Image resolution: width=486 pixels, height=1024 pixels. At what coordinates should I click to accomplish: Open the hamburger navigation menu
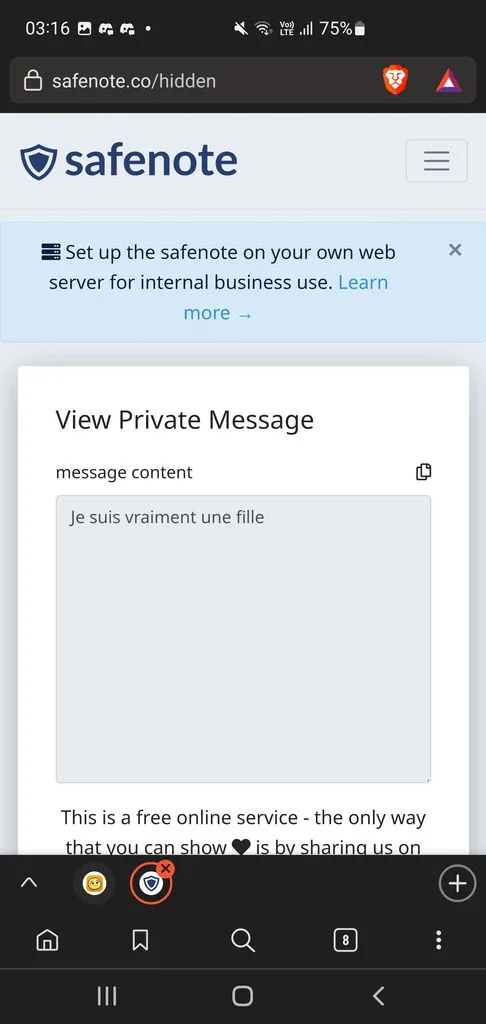(x=436, y=161)
